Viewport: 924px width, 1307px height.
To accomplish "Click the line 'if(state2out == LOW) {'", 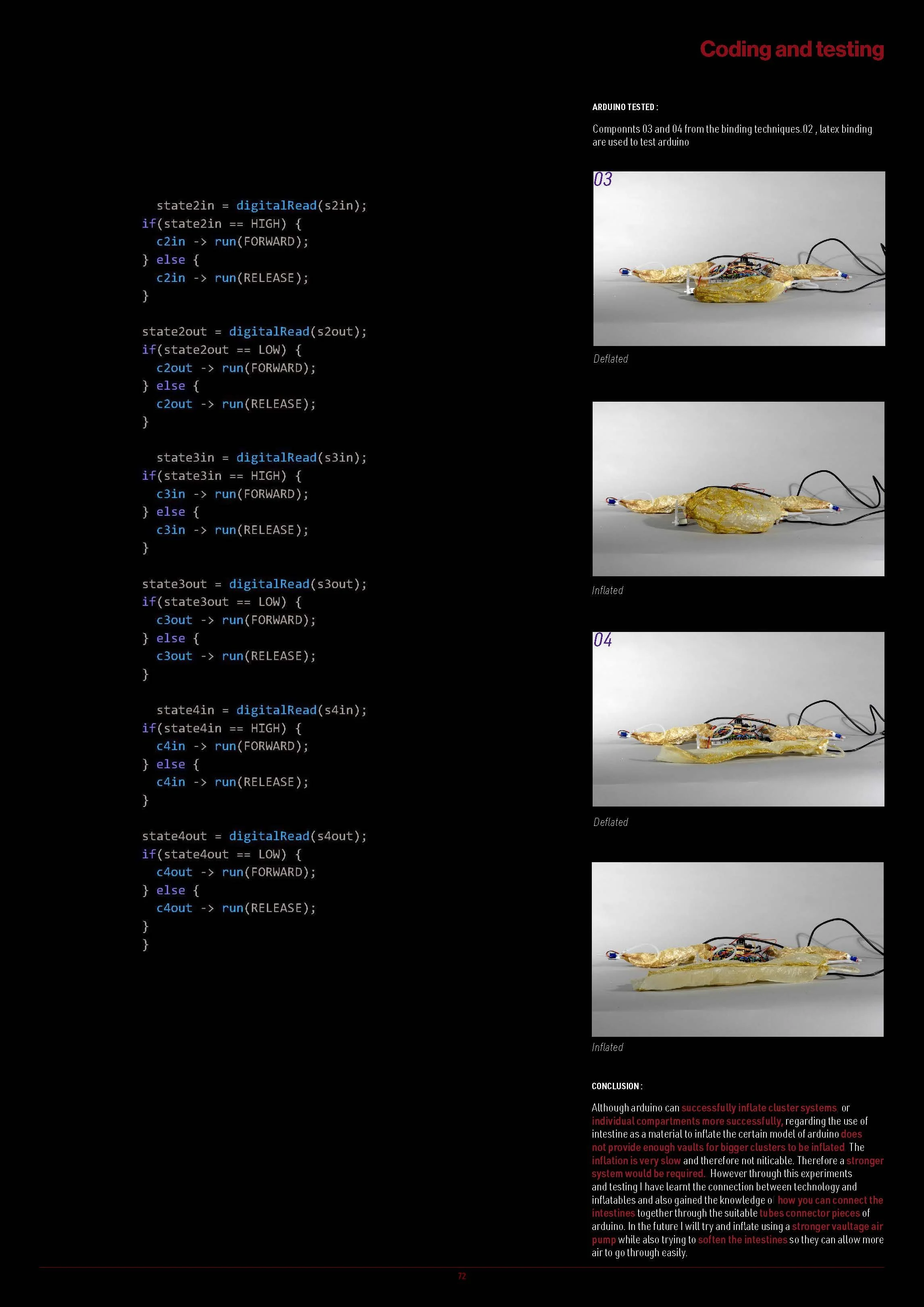I will [222, 350].
